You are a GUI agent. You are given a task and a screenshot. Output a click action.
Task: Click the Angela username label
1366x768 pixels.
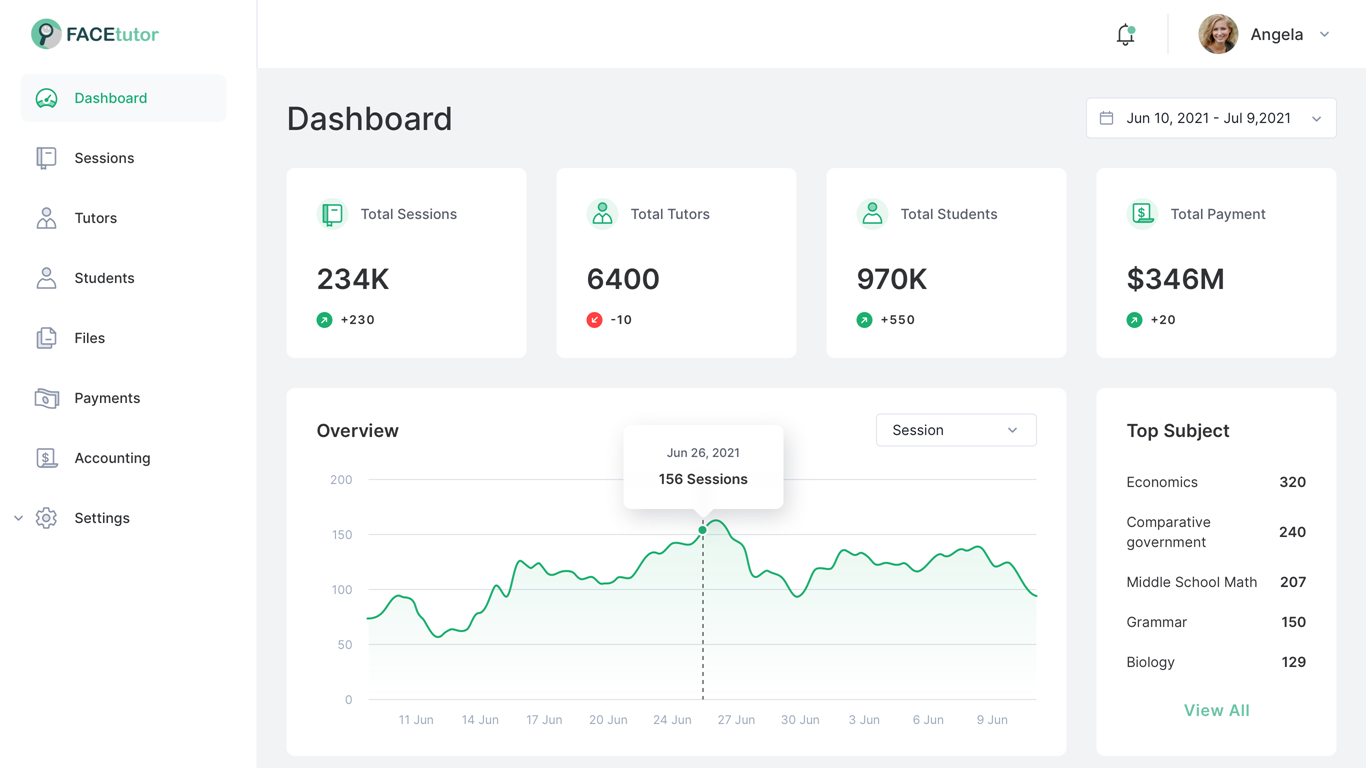click(x=1277, y=35)
